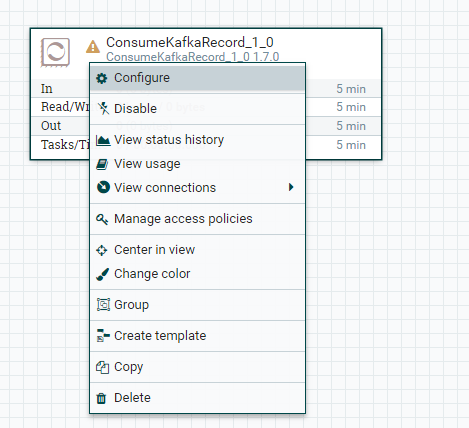Select Copy menu entry
Image resolution: width=469 pixels, height=428 pixels.
point(197,367)
